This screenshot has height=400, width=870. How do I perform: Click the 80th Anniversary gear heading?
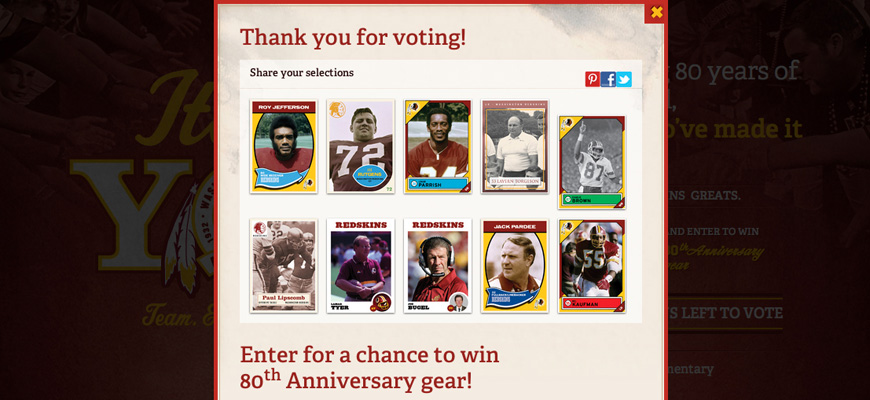coord(370,367)
